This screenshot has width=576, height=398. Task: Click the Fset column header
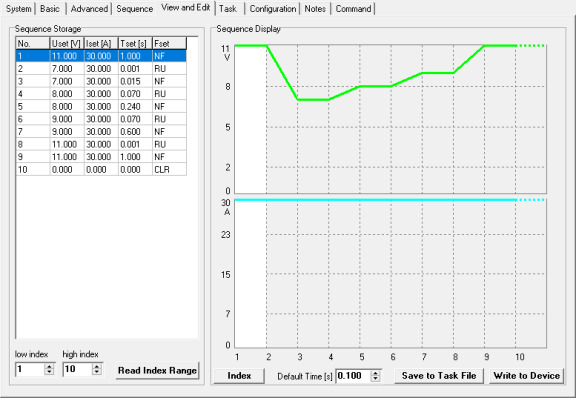169,43
